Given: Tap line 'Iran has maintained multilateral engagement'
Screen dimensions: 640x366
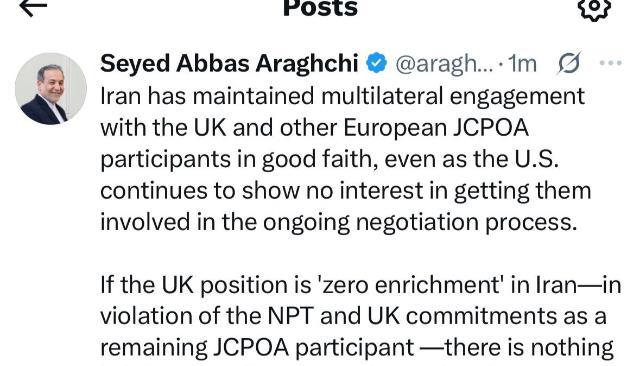Looking at the screenshot, I should coord(343,96).
